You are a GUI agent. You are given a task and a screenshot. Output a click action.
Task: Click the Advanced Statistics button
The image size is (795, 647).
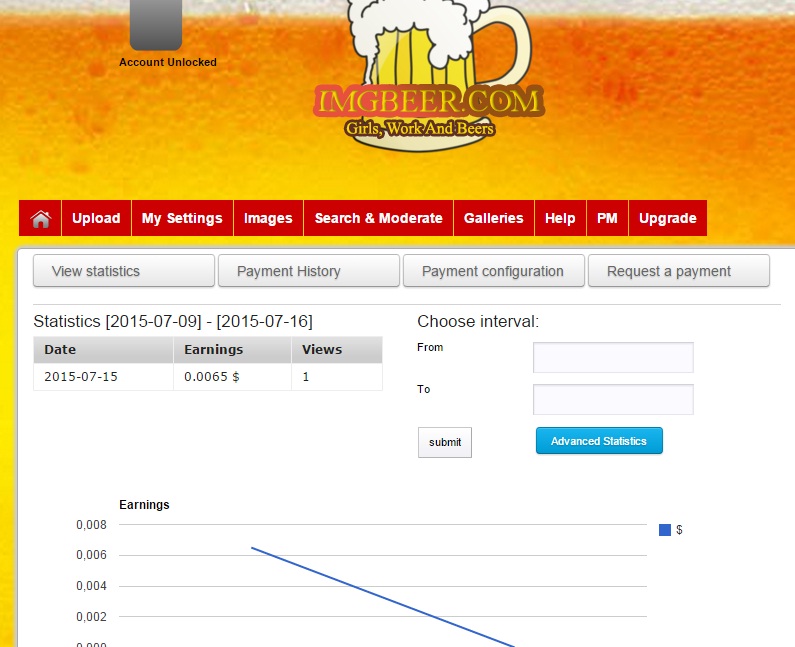pos(599,441)
